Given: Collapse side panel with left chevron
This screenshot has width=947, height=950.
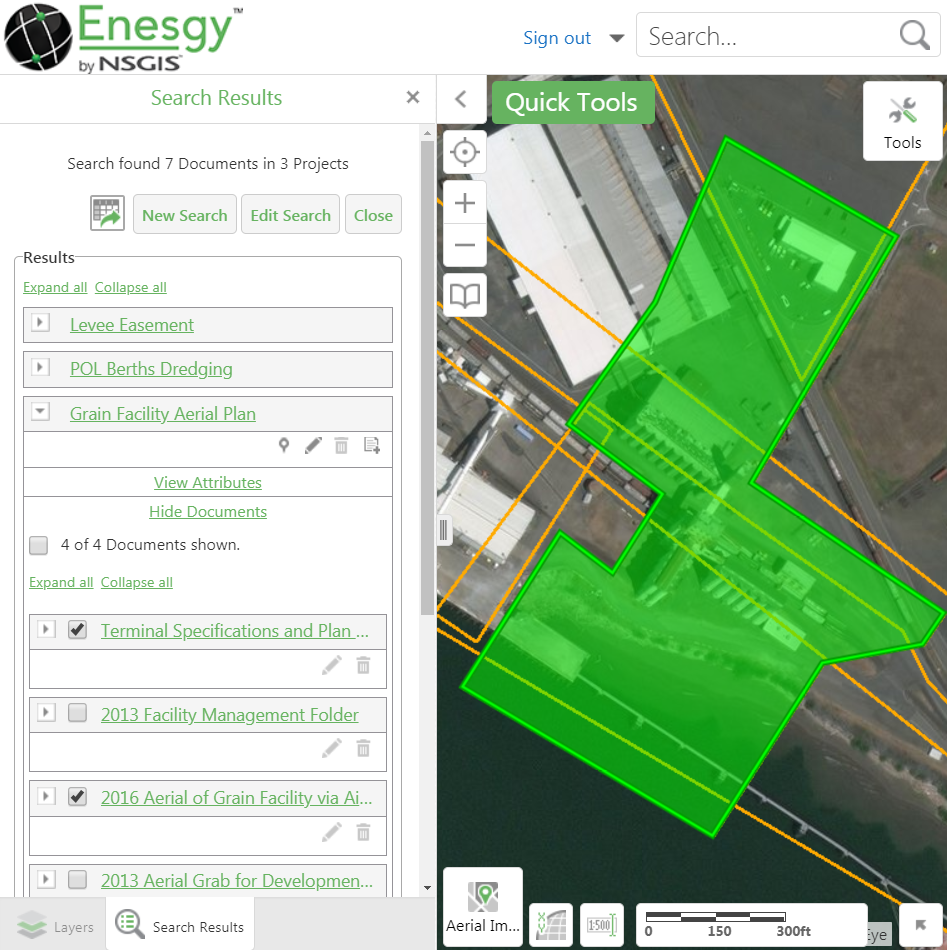Looking at the screenshot, I should pyautogui.click(x=461, y=99).
